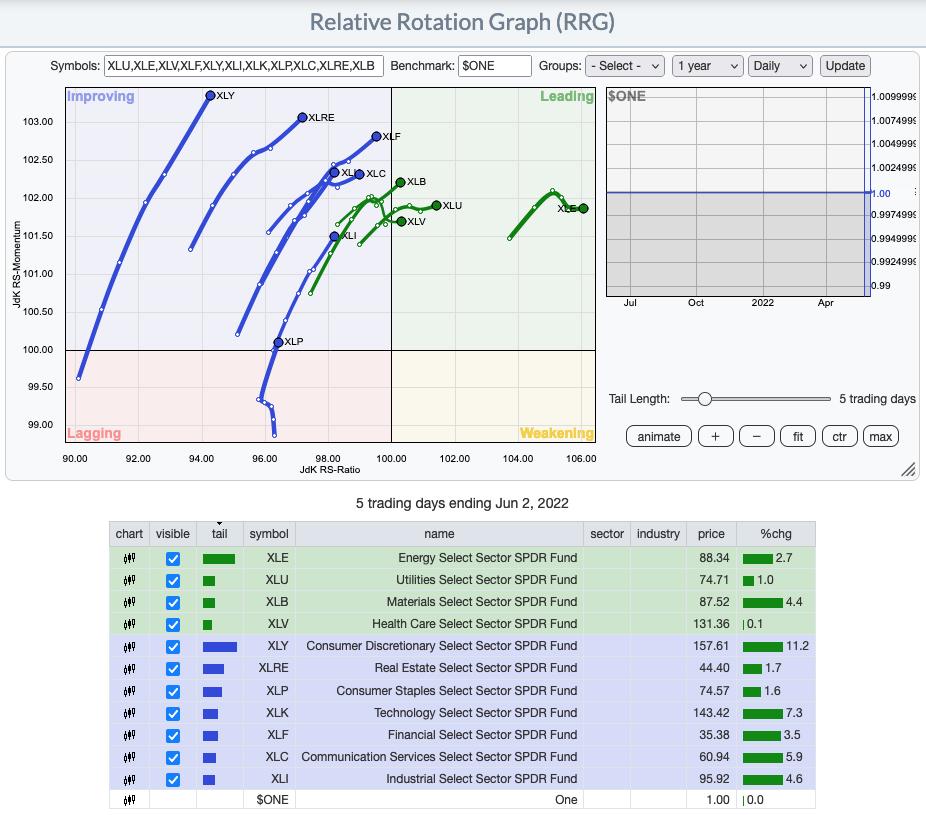The height and width of the screenshot is (815, 926).
Task: Uncheck the visible box for XLRE
Action: pyautogui.click(x=172, y=669)
